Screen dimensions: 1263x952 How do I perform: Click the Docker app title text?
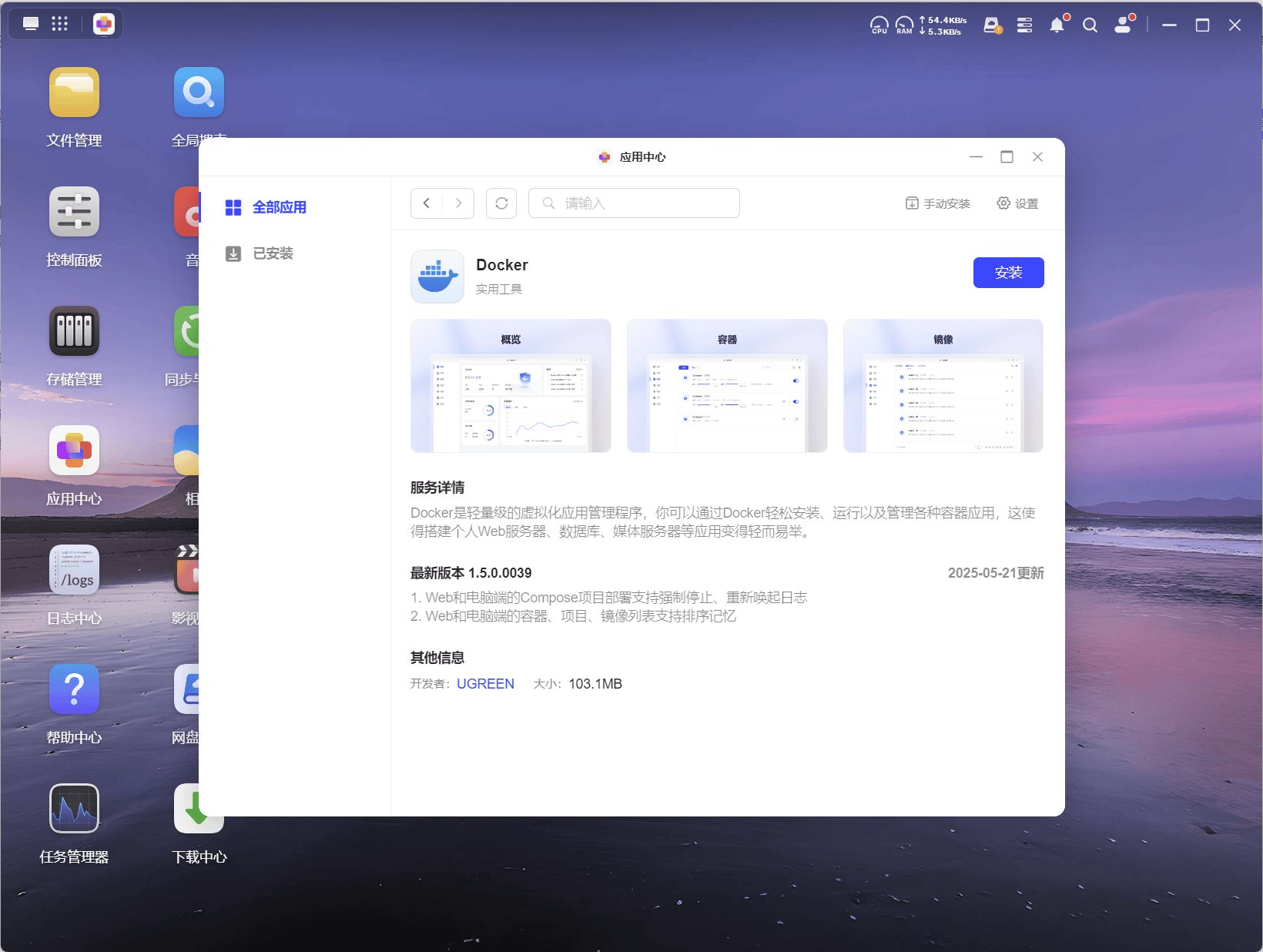click(x=502, y=265)
